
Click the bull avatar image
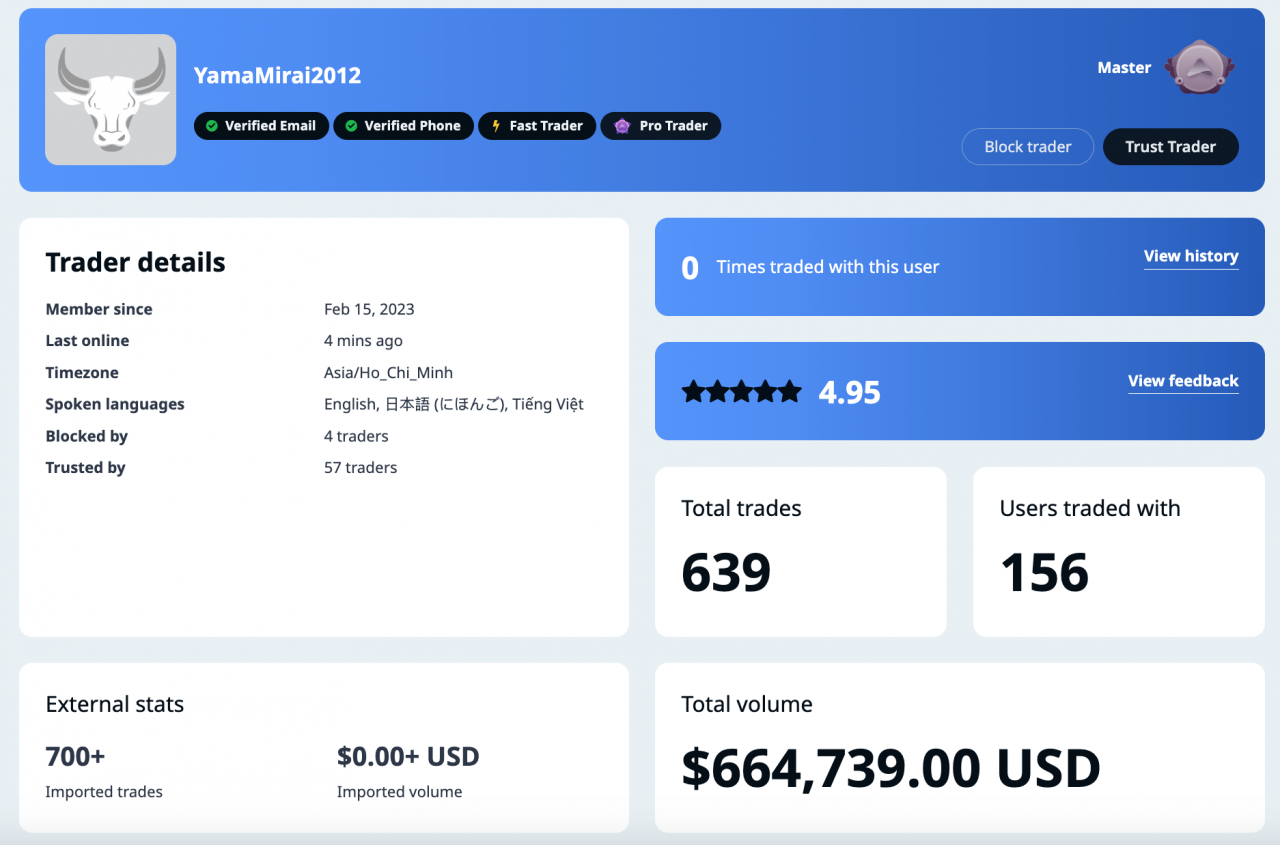pyautogui.click(x=110, y=99)
